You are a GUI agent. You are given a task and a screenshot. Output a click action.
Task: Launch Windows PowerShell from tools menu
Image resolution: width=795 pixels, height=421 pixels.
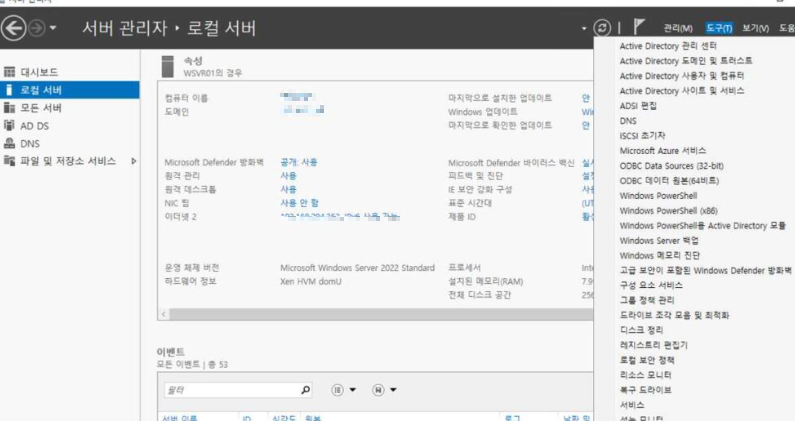pos(658,196)
